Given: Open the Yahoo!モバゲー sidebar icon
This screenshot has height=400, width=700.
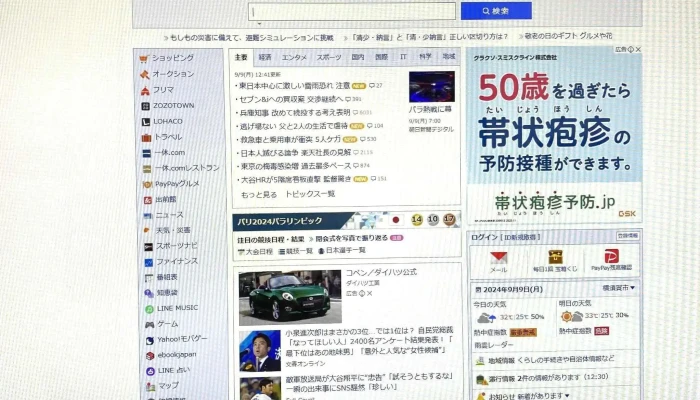Looking at the screenshot, I should tap(150, 340).
